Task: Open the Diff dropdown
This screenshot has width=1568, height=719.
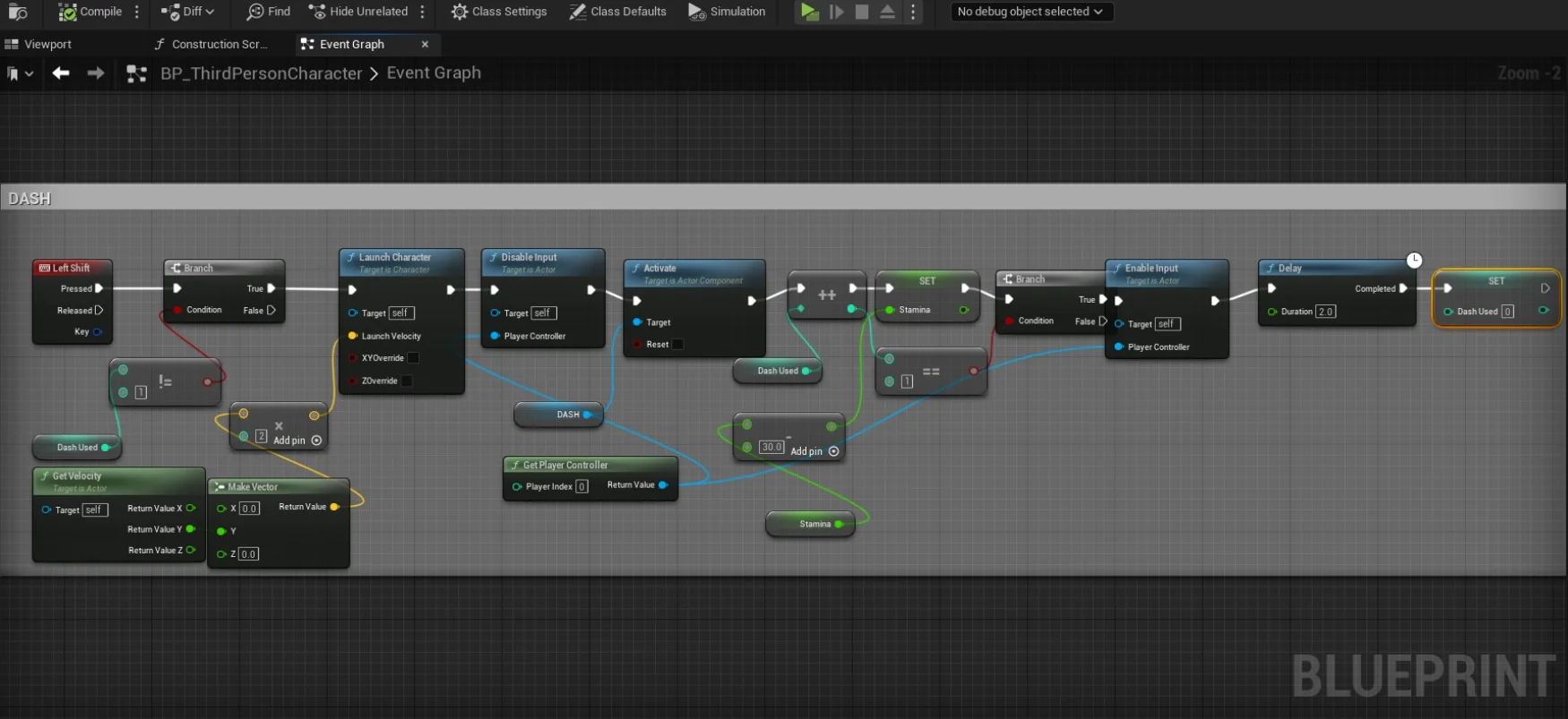Action: [187, 12]
